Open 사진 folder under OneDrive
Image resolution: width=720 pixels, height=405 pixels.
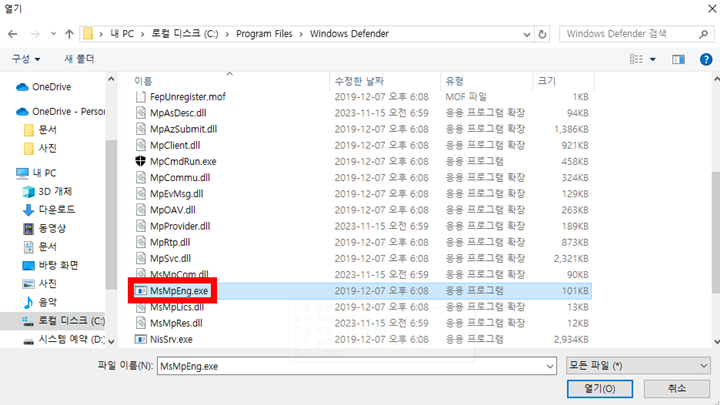point(40,148)
